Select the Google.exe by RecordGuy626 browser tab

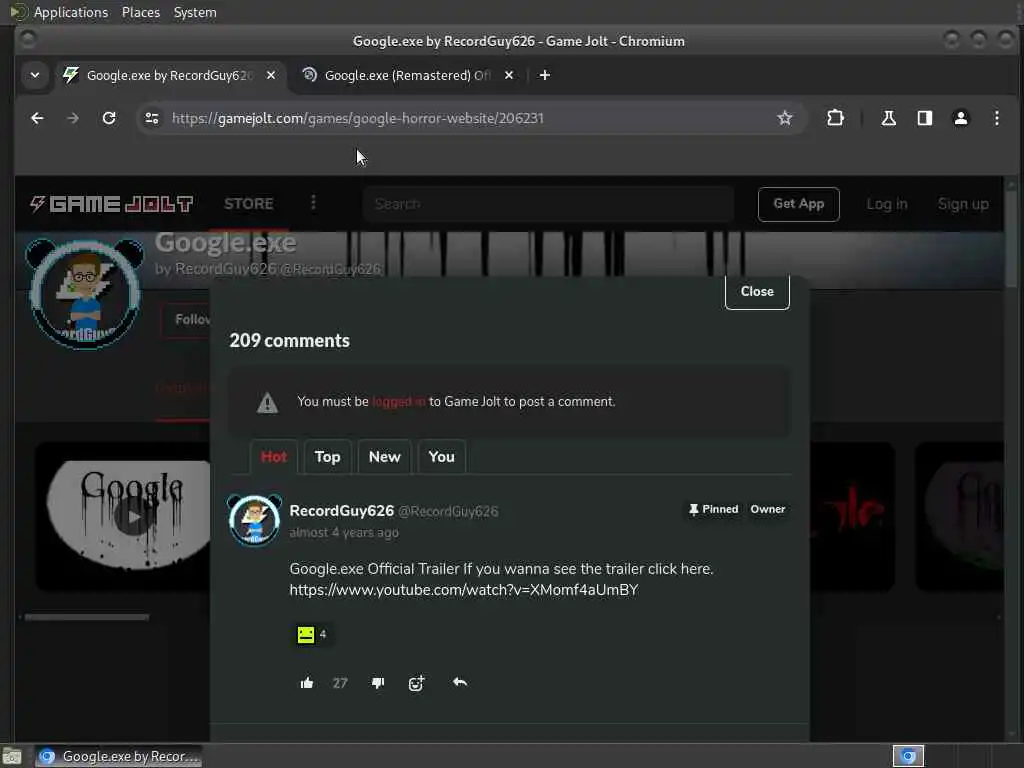tap(169, 75)
